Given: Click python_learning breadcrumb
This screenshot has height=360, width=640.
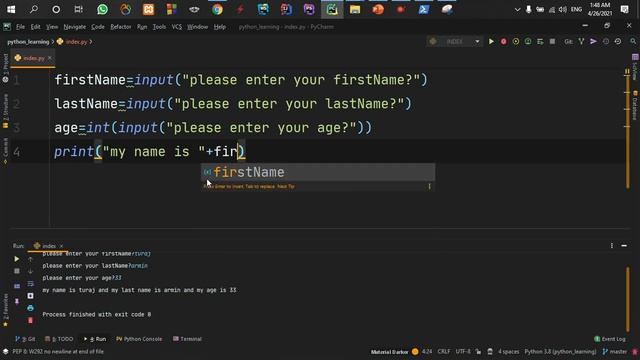Looking at the screenshot, I should 28,42.
